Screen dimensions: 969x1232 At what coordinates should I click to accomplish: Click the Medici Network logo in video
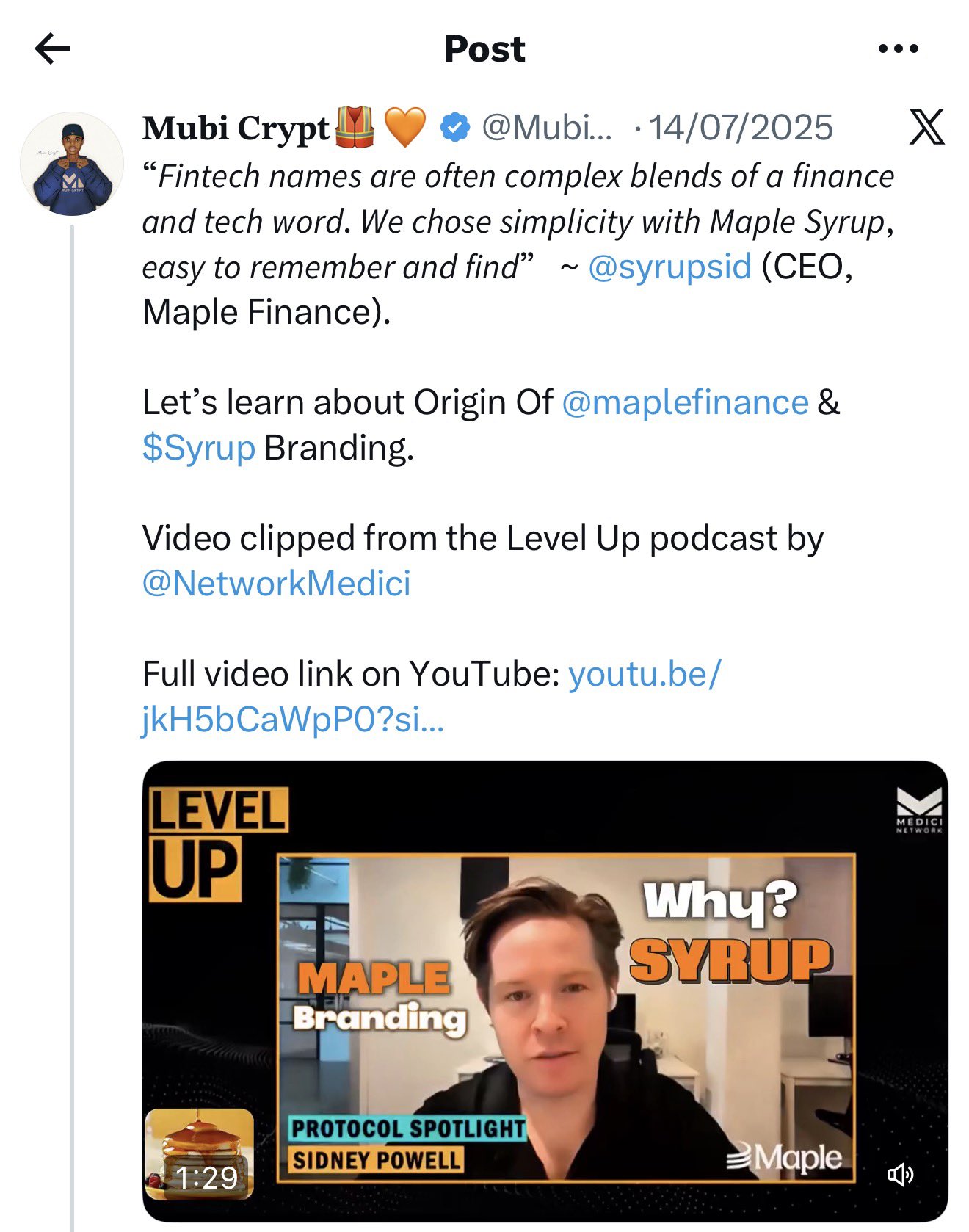click(919, 810)
